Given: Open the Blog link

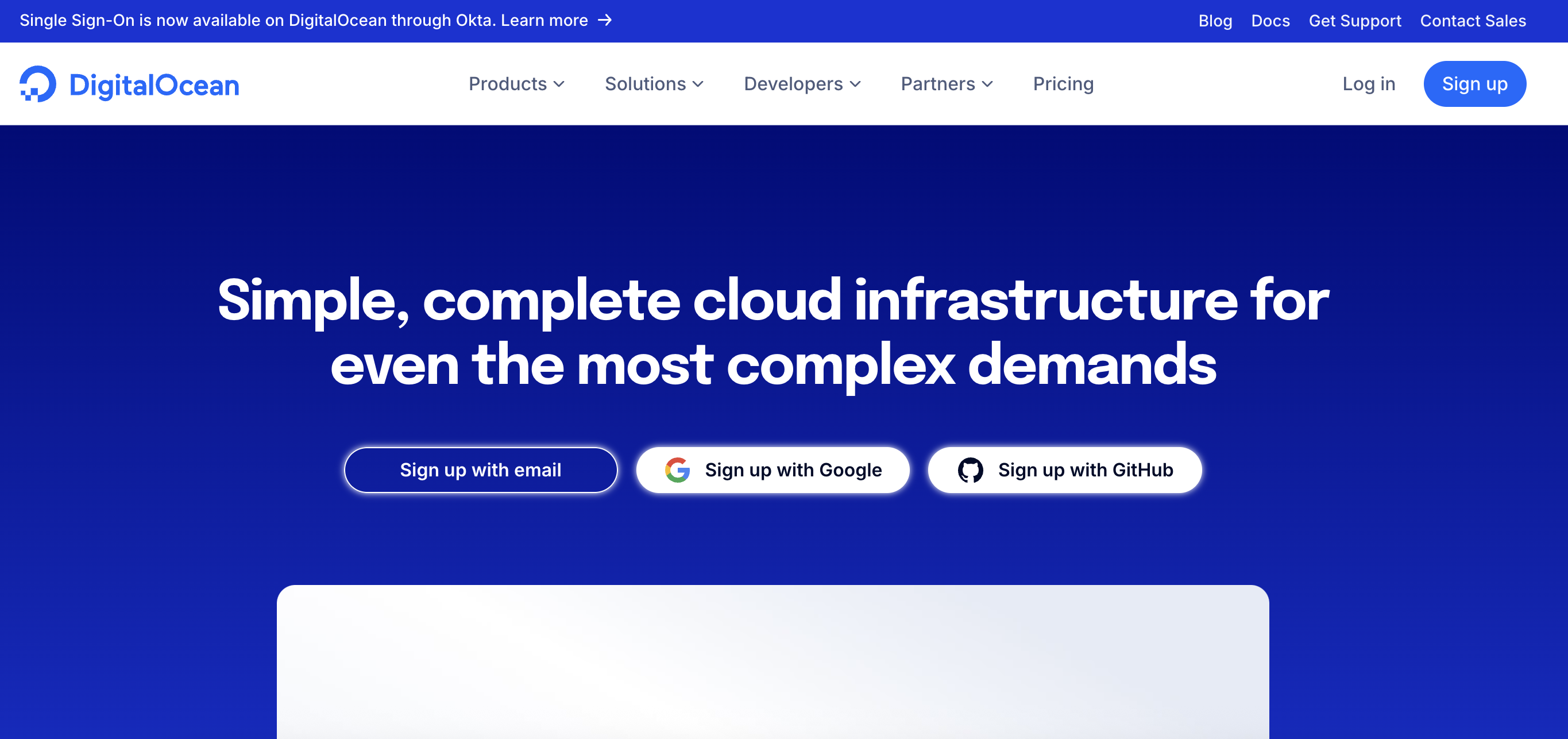Looking at the screenshot, I should [x=1215, y=21].
